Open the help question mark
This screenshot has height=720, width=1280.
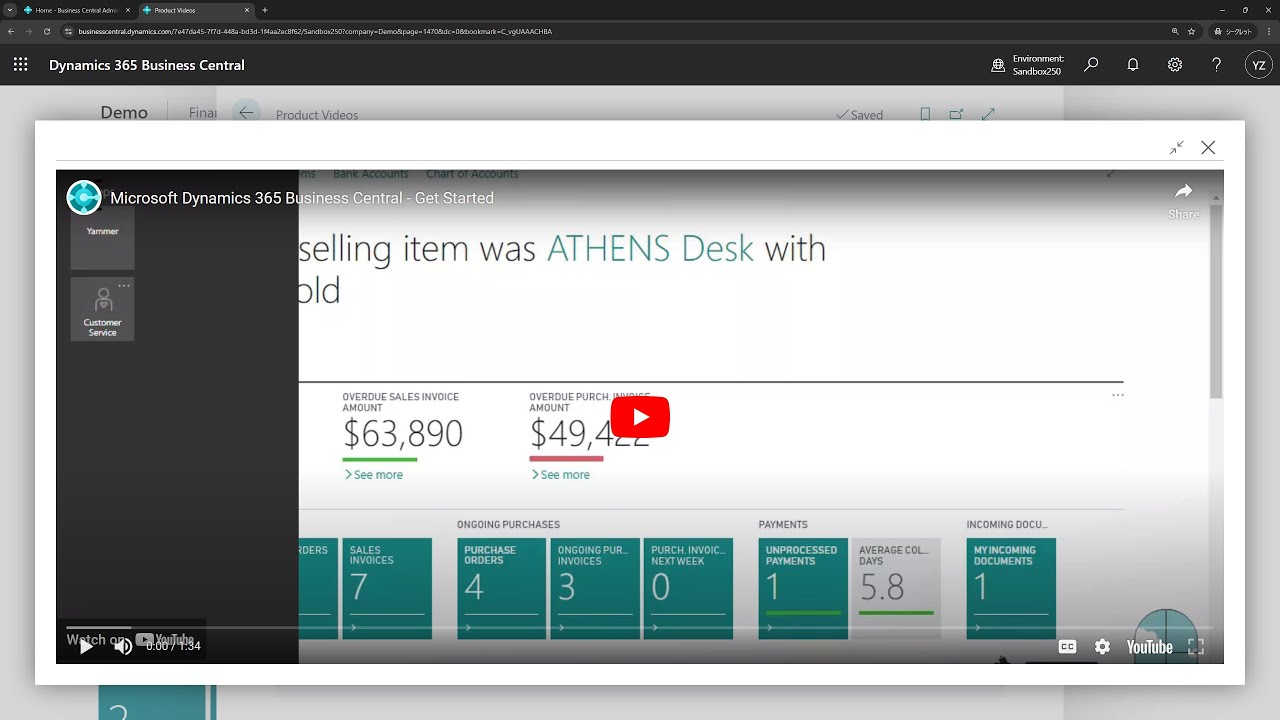click(x=1216, y=65)
